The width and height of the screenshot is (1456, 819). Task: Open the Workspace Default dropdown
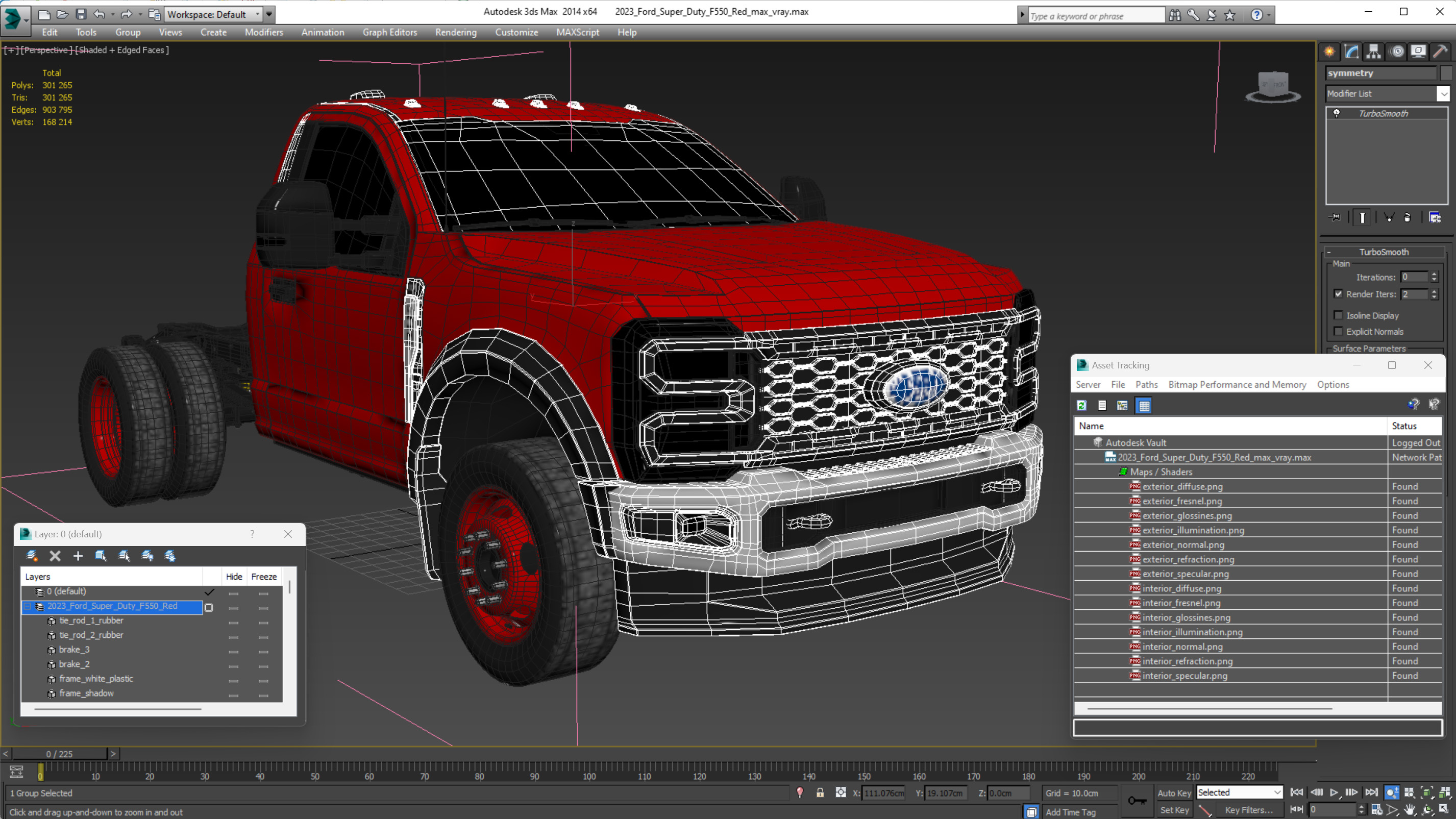(x=258, y=14)
